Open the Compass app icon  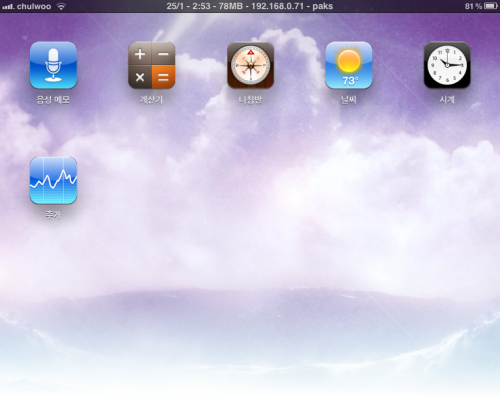click(250, 65)
